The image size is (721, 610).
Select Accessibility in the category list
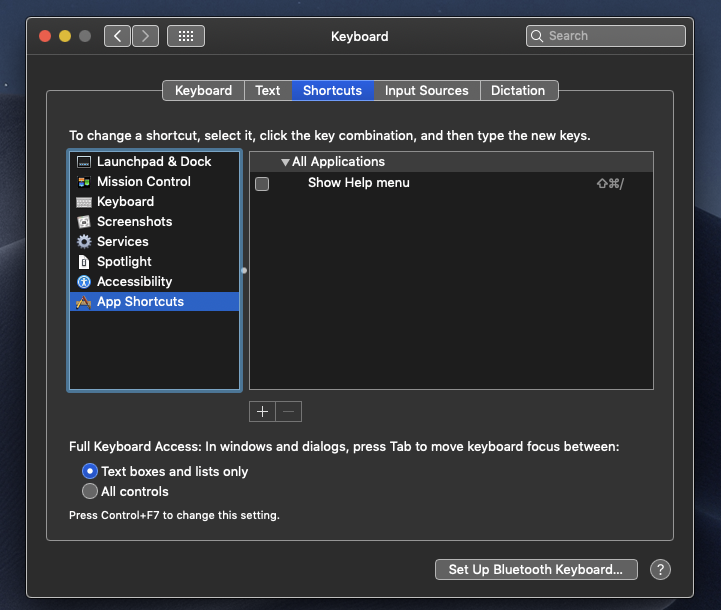point(154,282)
